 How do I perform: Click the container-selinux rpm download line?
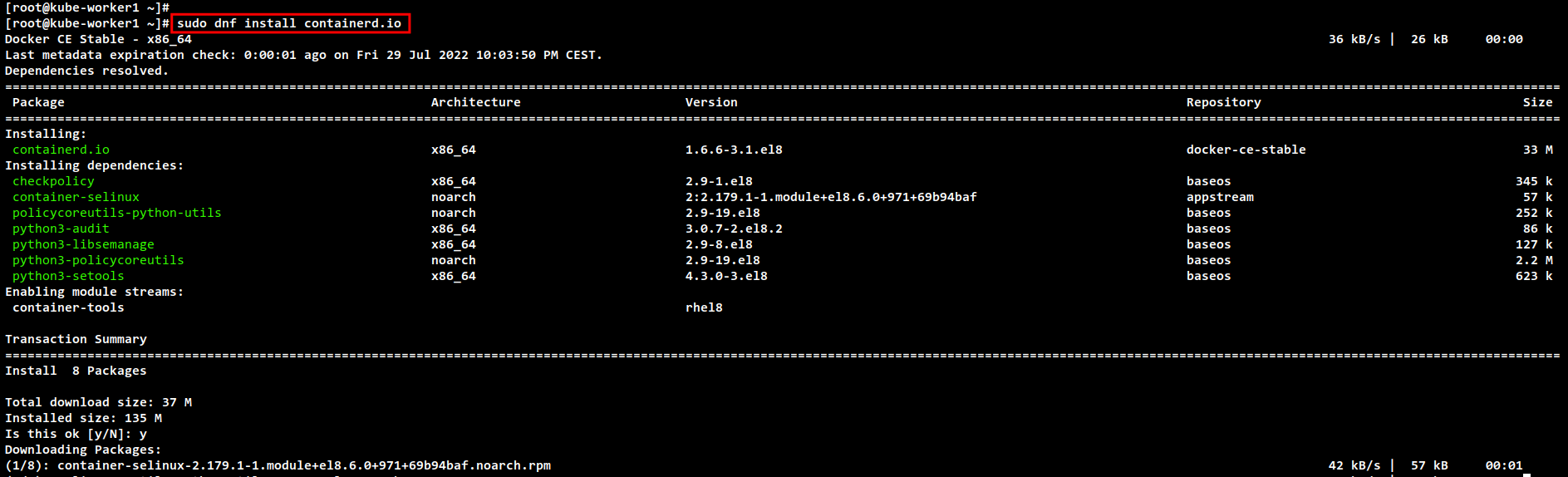(278, 465)
